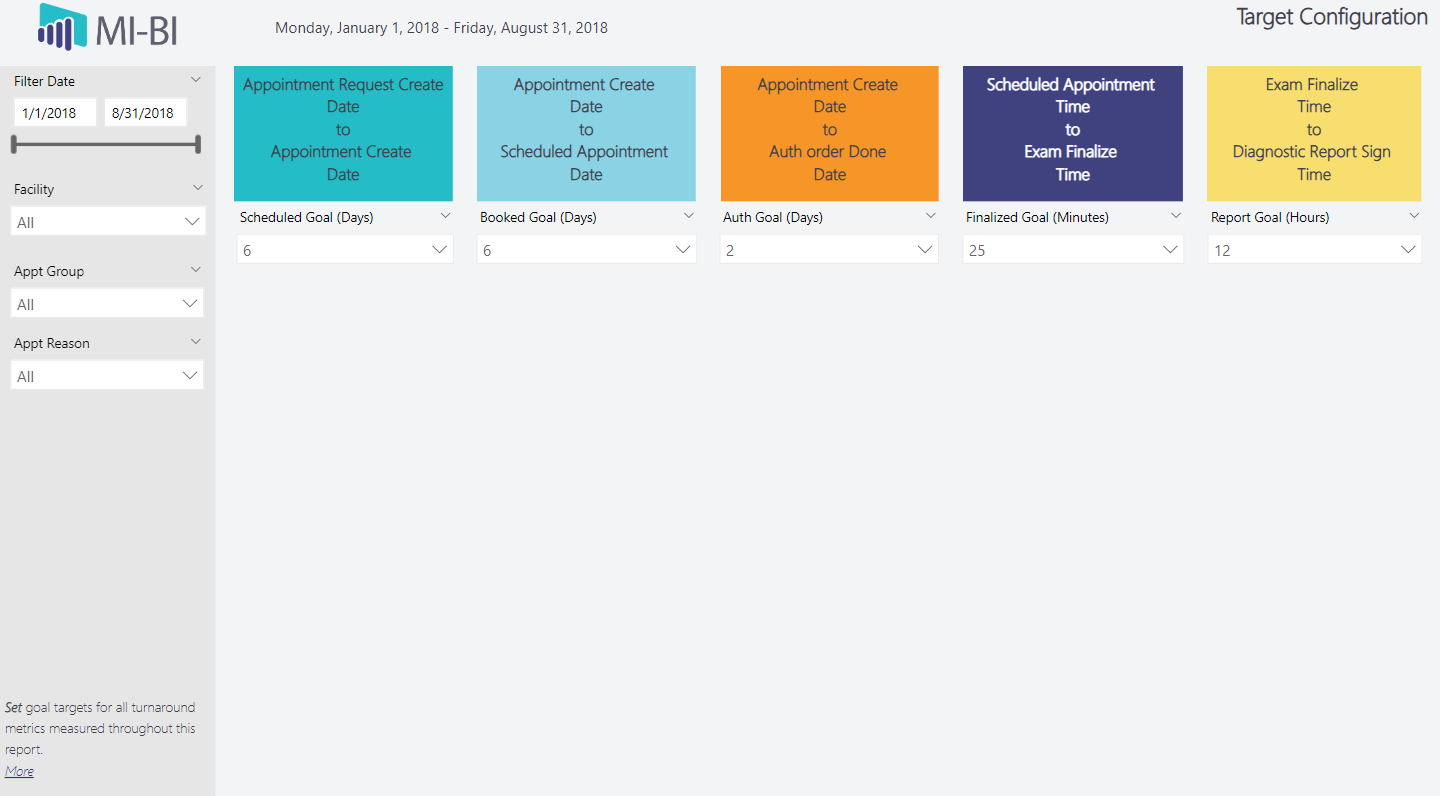Open the Facility dropdown set to All
1440x796 pixels.
pos(108,222)
